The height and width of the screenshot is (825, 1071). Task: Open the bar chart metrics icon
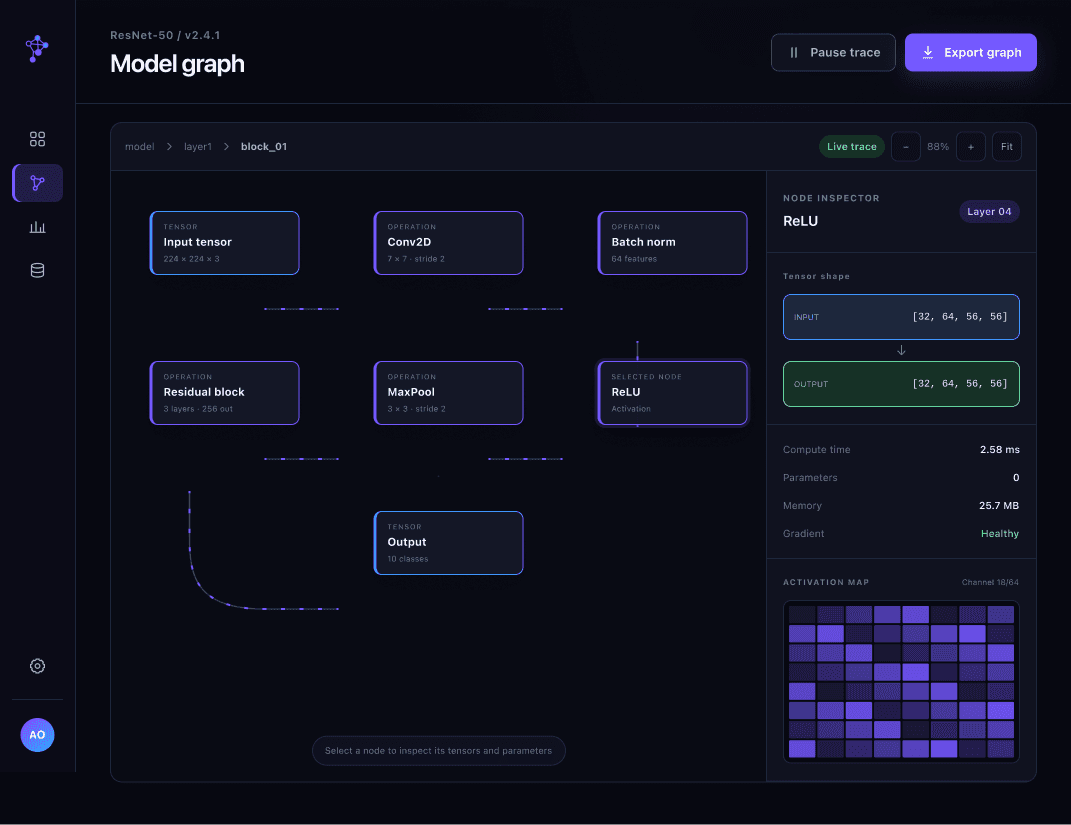click(x=38, y=227)
